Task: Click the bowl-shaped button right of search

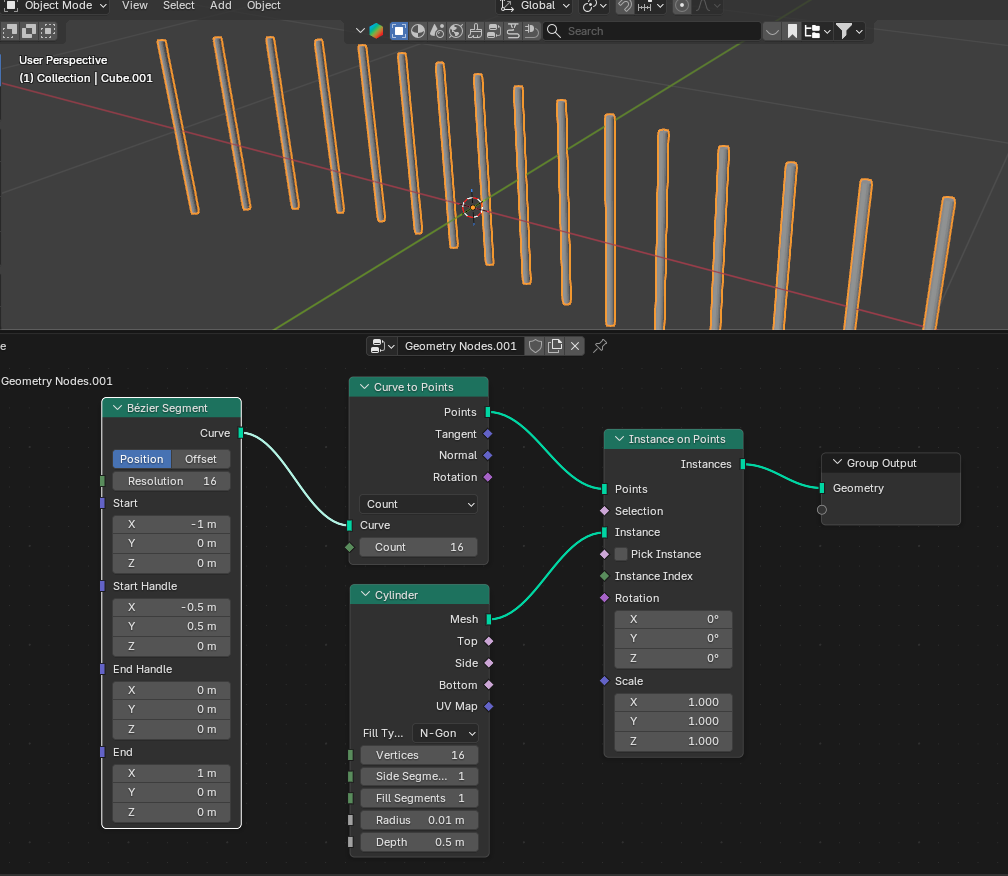Action: 772,31
